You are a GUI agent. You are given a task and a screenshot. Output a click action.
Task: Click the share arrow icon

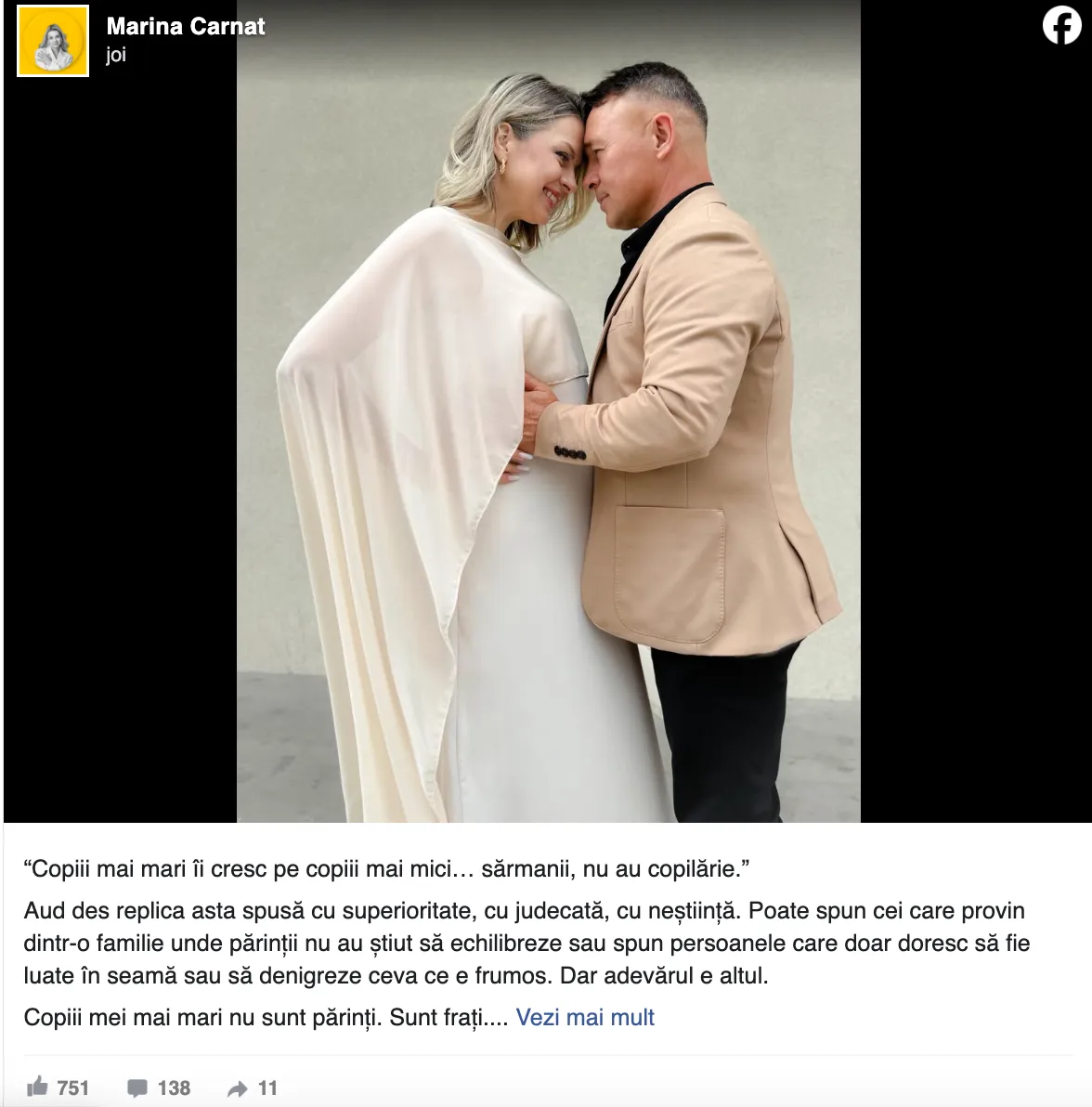pos(237,1088)
